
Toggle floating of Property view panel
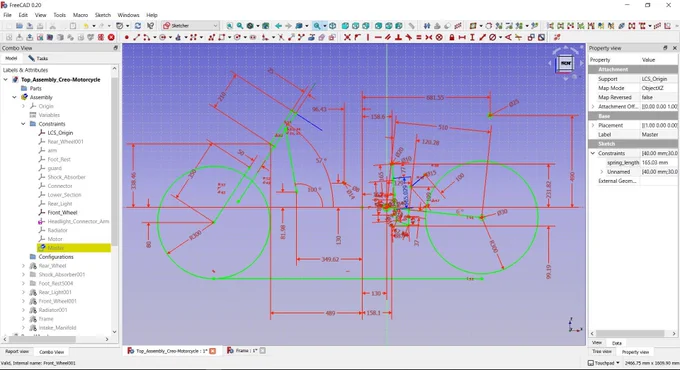(x=665, y=48)
